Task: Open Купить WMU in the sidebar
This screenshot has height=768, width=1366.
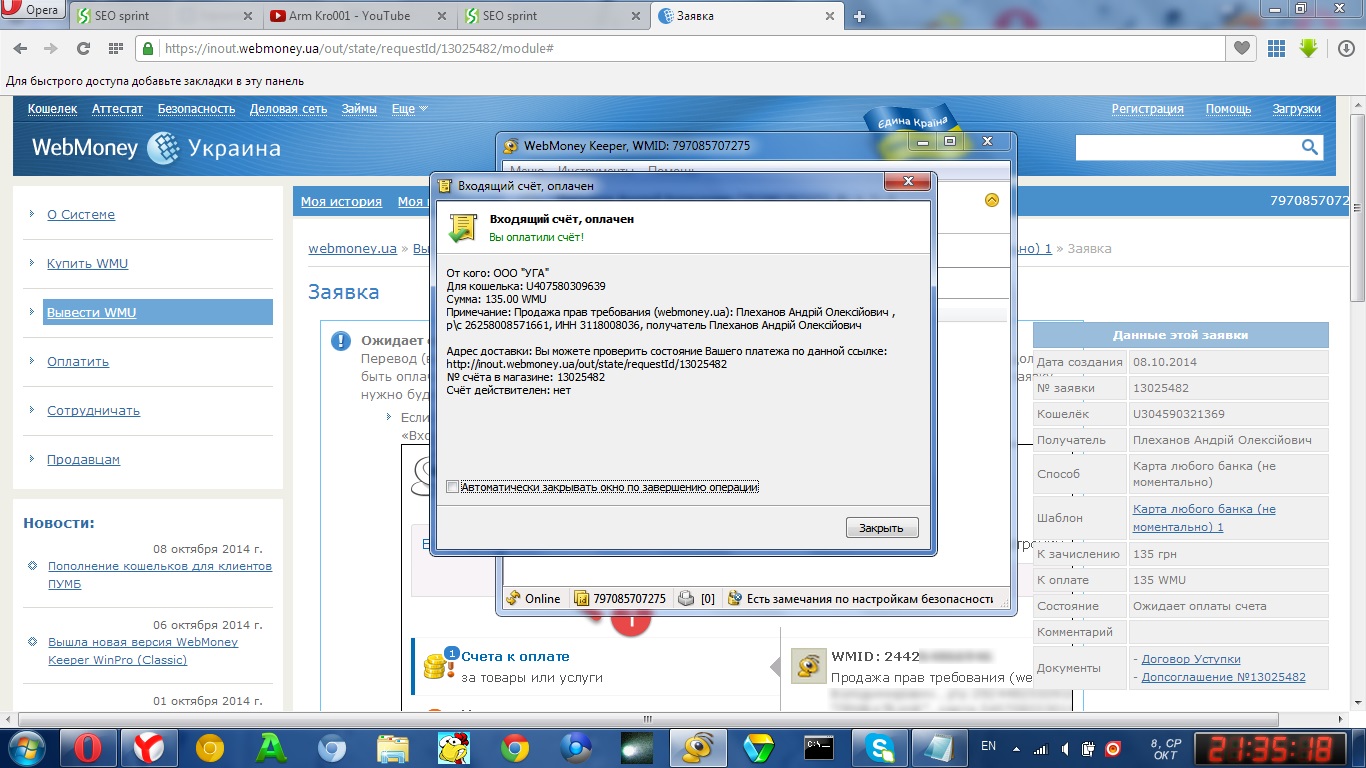Action: point(87,263)
